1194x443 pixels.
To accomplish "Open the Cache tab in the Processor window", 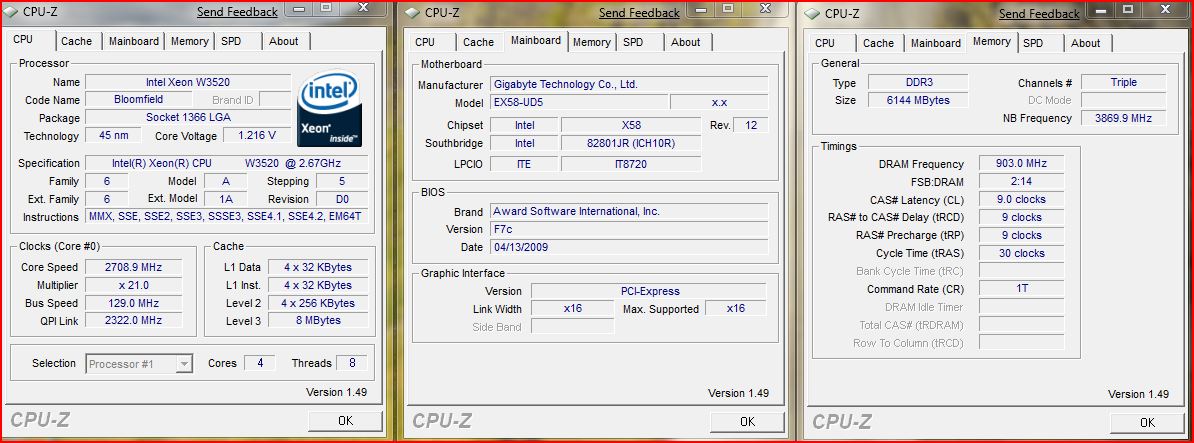I will point(76,41).
